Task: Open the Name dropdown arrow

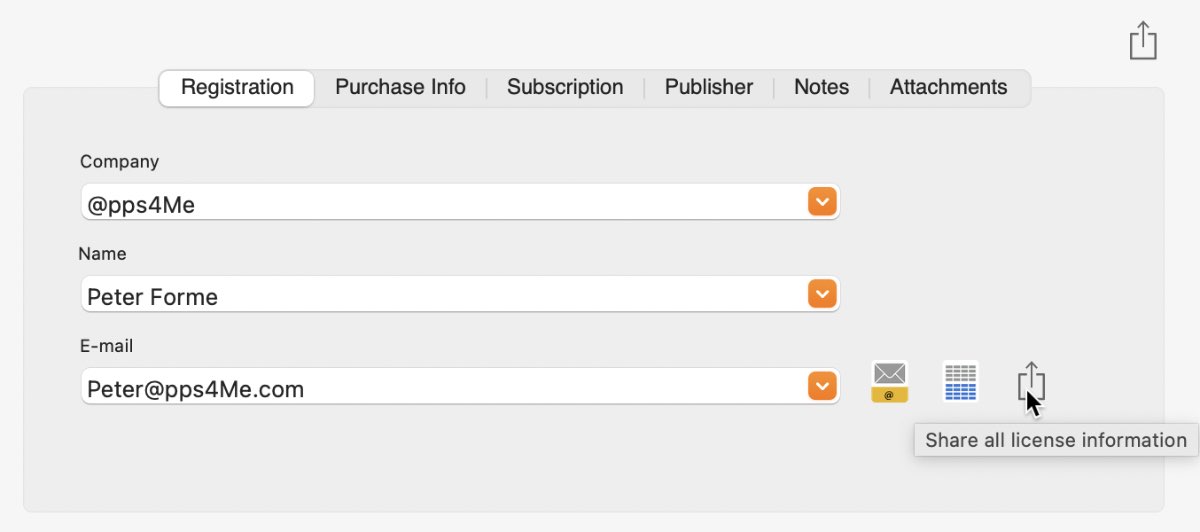Action: tap(822, 295)
